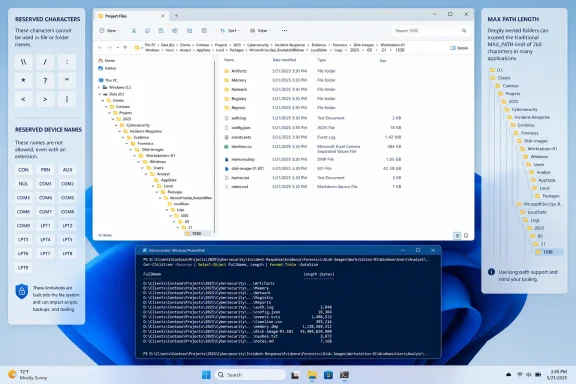Select the Project Files tab
Screen dimensions: 576x384
(x=131, y=16)
